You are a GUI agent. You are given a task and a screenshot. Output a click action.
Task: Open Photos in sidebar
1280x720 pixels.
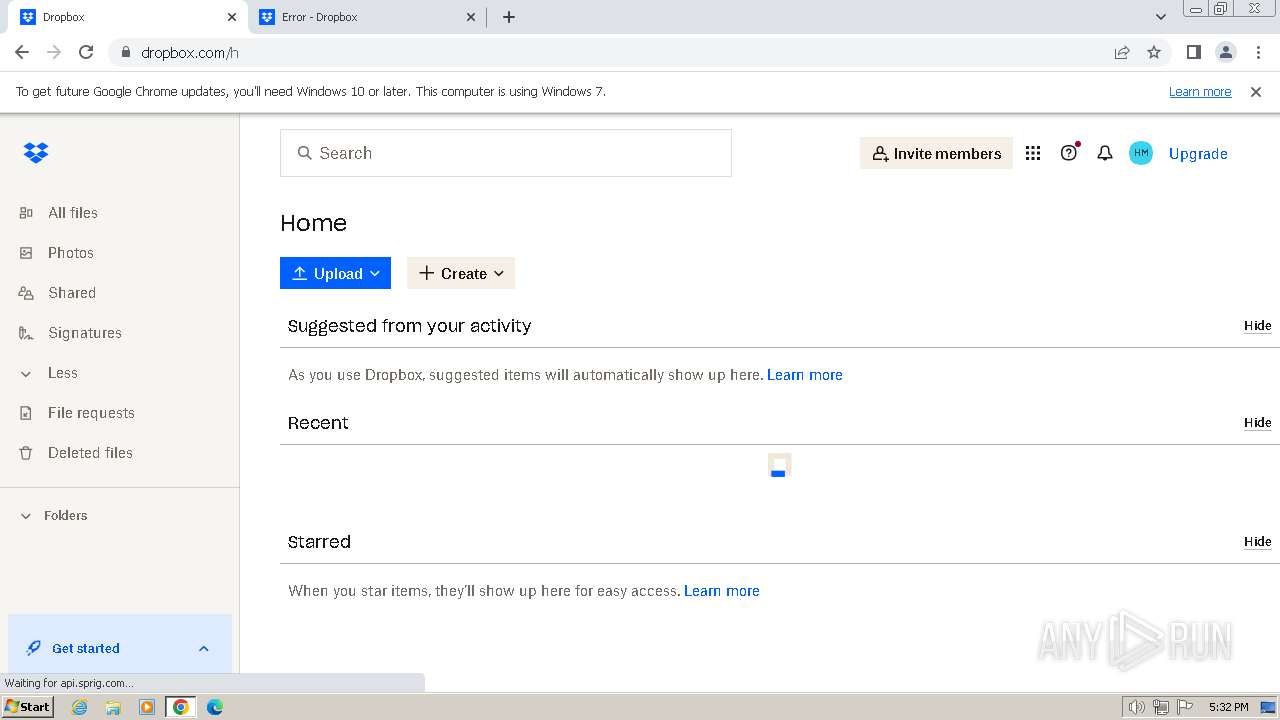click(x=70, y=253)
